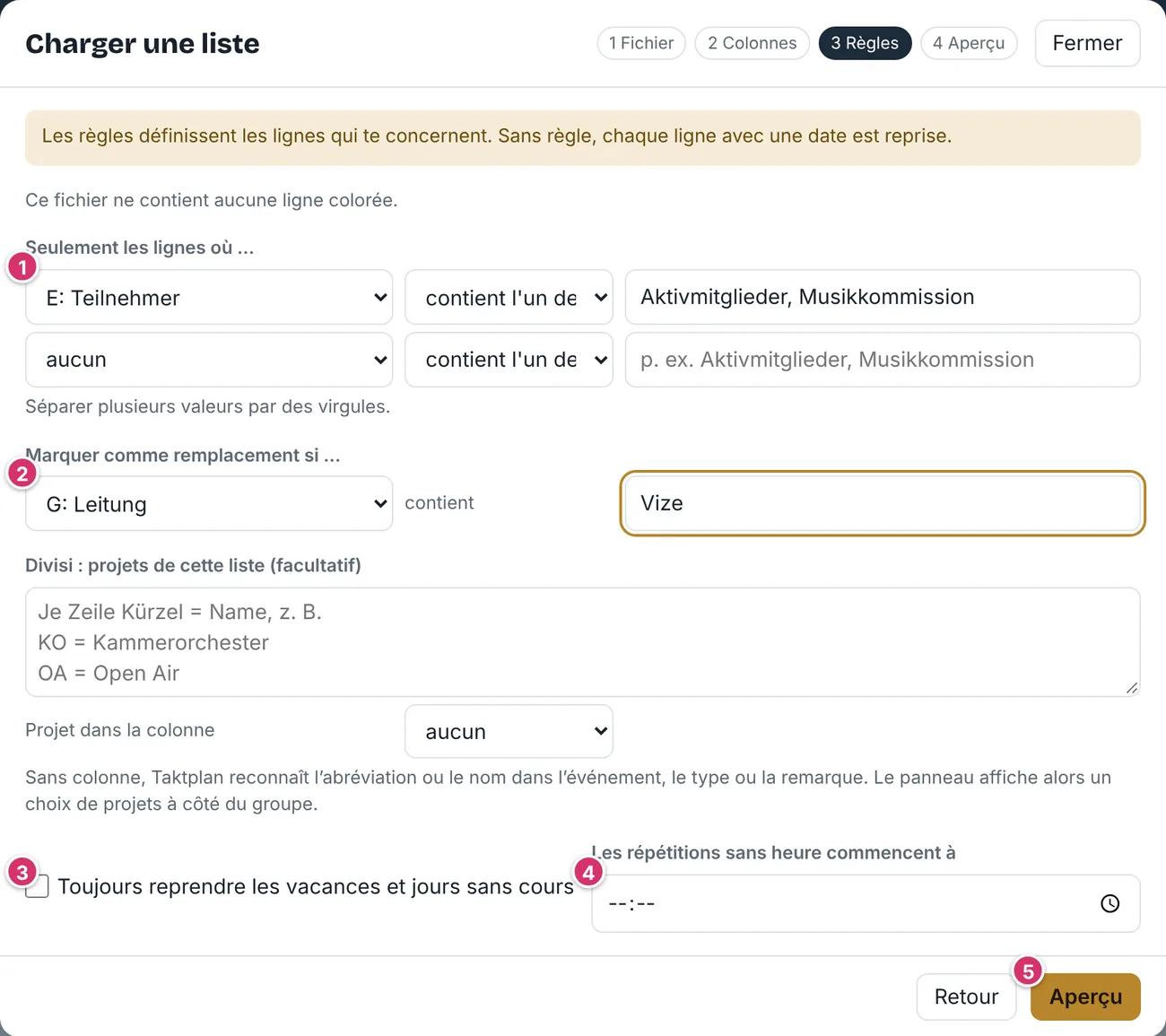
Task: Click the Retour button
Action: coord(966,997)
